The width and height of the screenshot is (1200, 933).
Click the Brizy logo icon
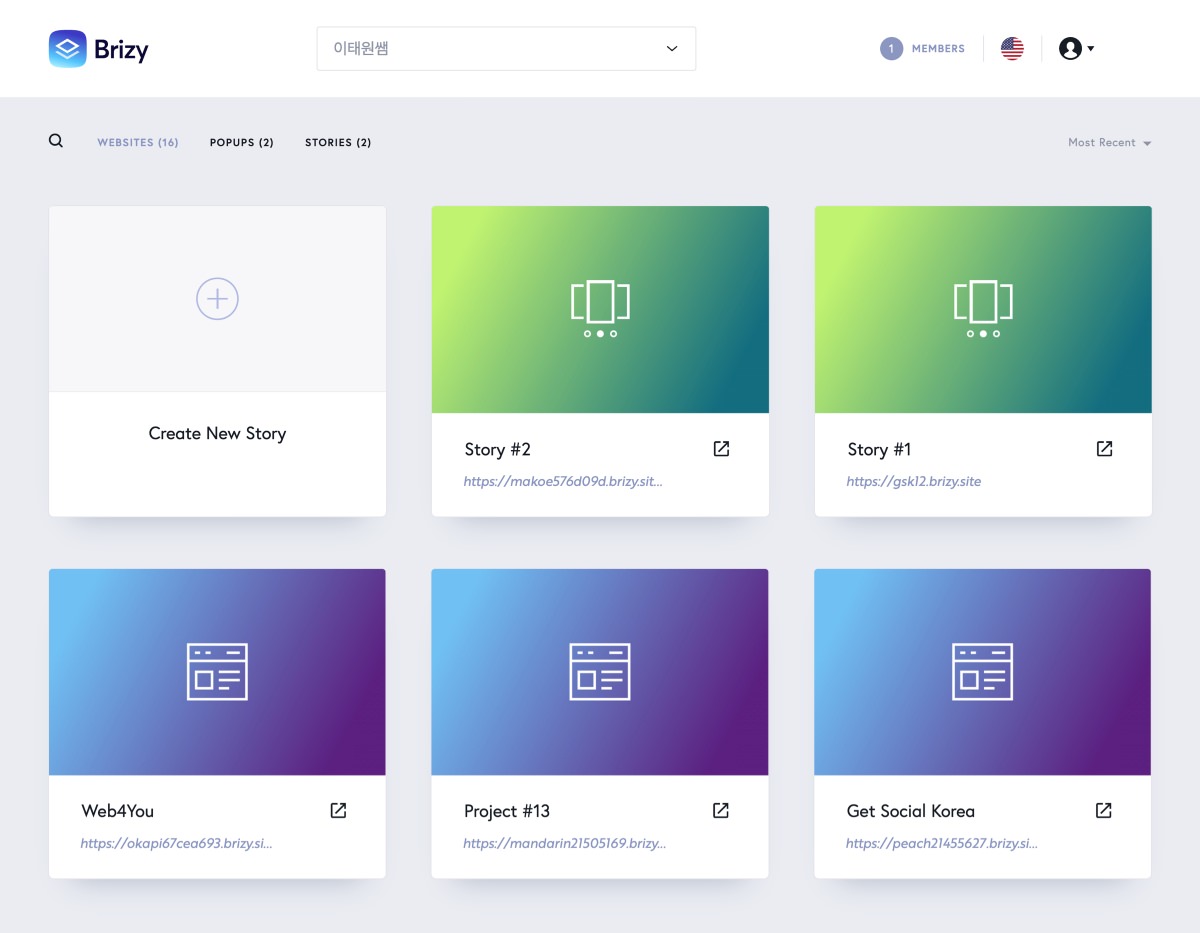(x=66, y=48)
